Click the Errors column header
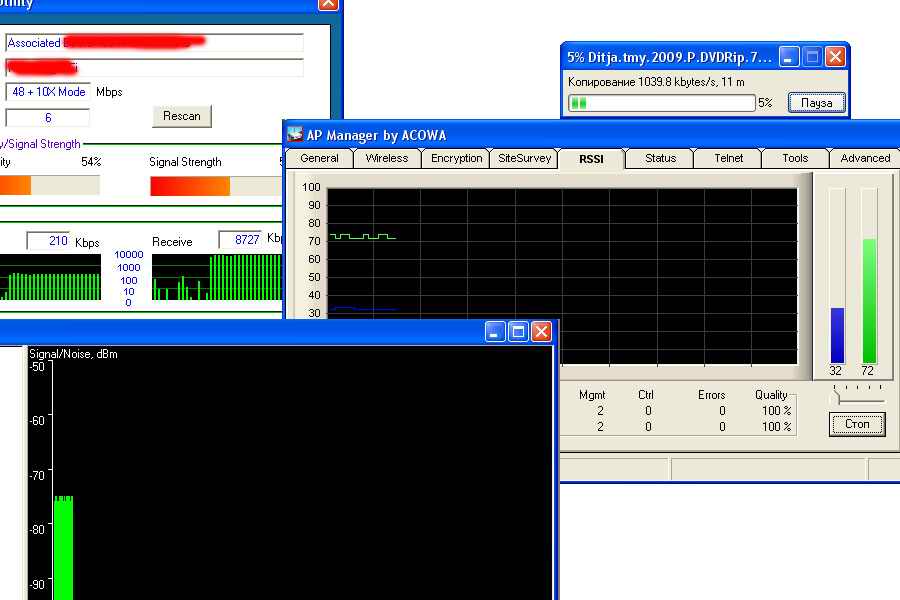The height and width of the screenshot is (600, 900). tap(711, 395)
